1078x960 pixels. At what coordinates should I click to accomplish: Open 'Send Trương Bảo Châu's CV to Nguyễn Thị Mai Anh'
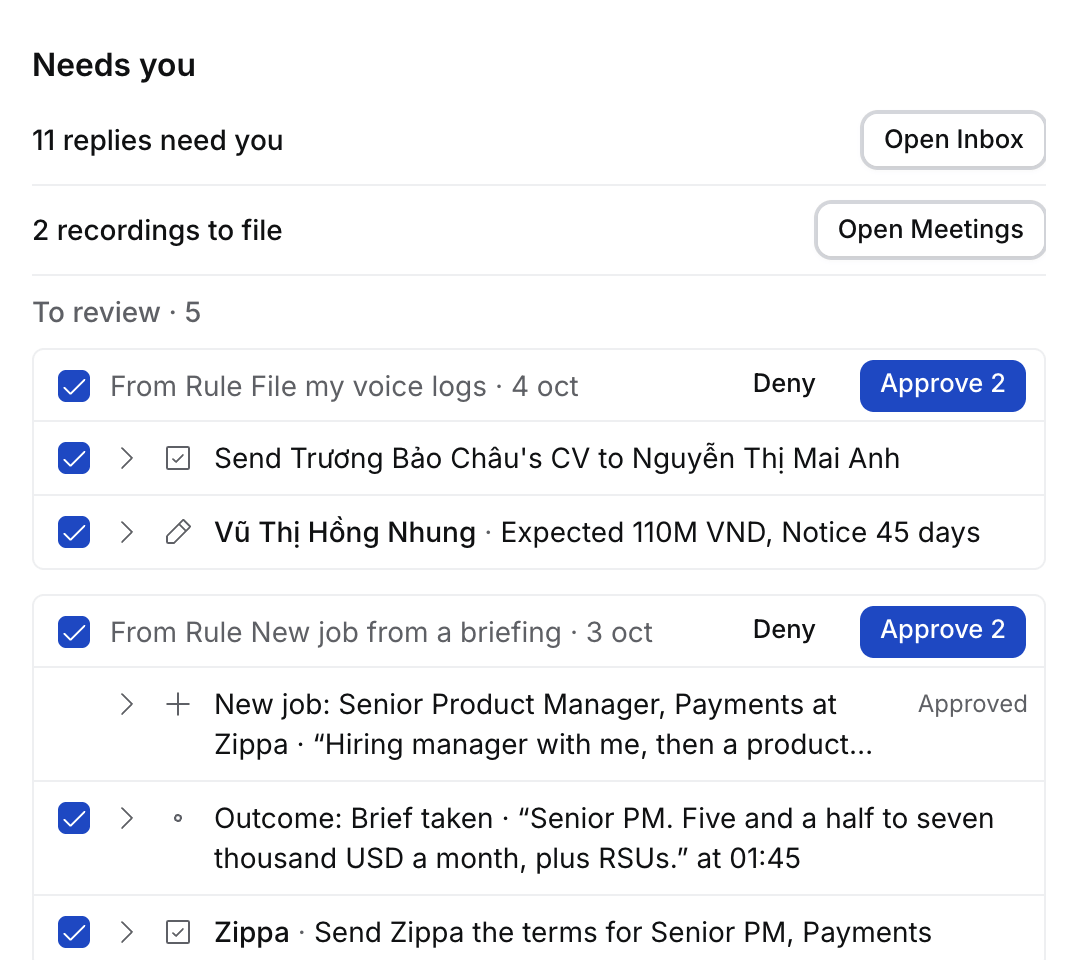pos(557,459)
